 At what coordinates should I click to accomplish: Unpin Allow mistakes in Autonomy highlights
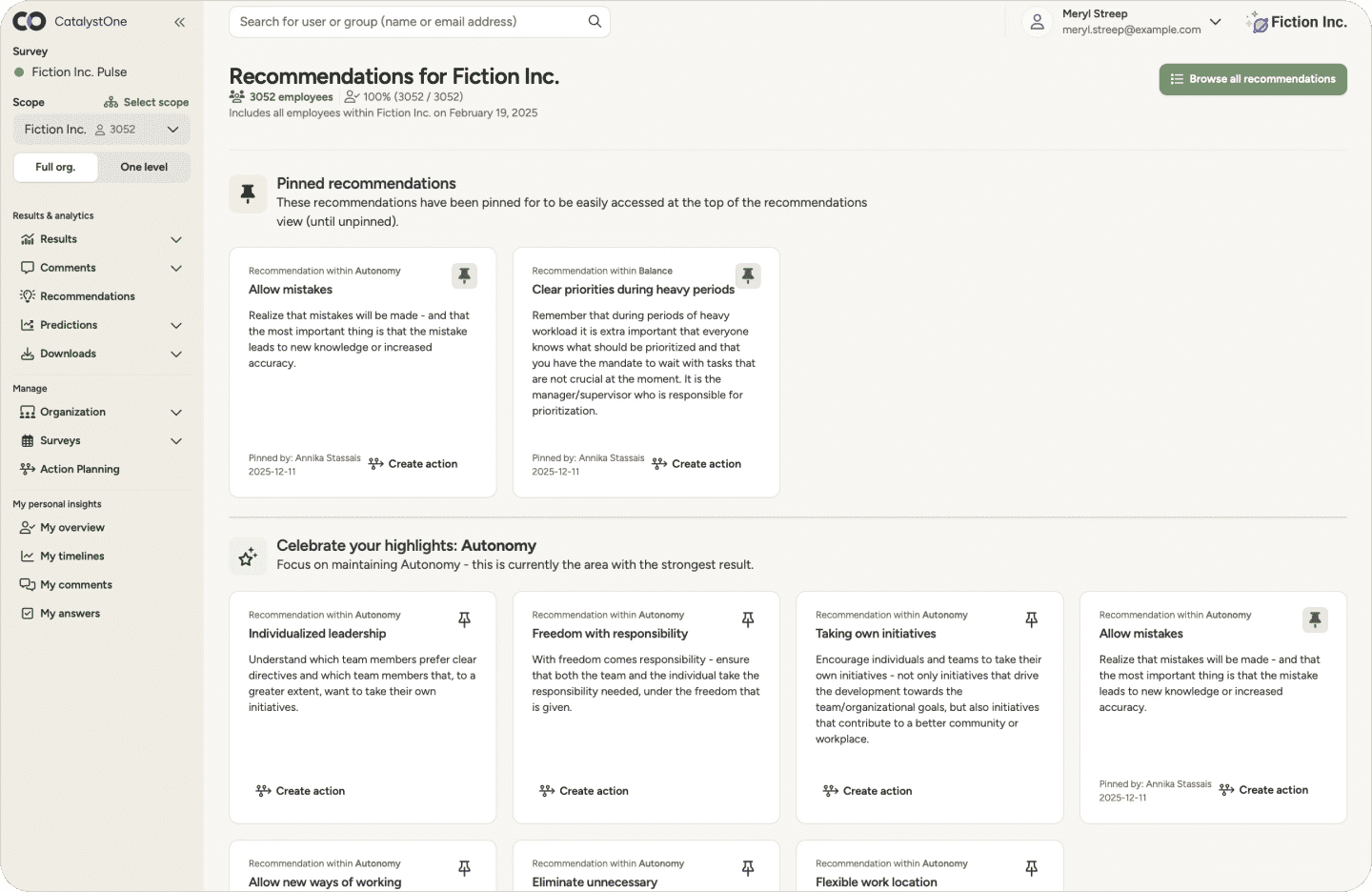[x=1315, y=619]
